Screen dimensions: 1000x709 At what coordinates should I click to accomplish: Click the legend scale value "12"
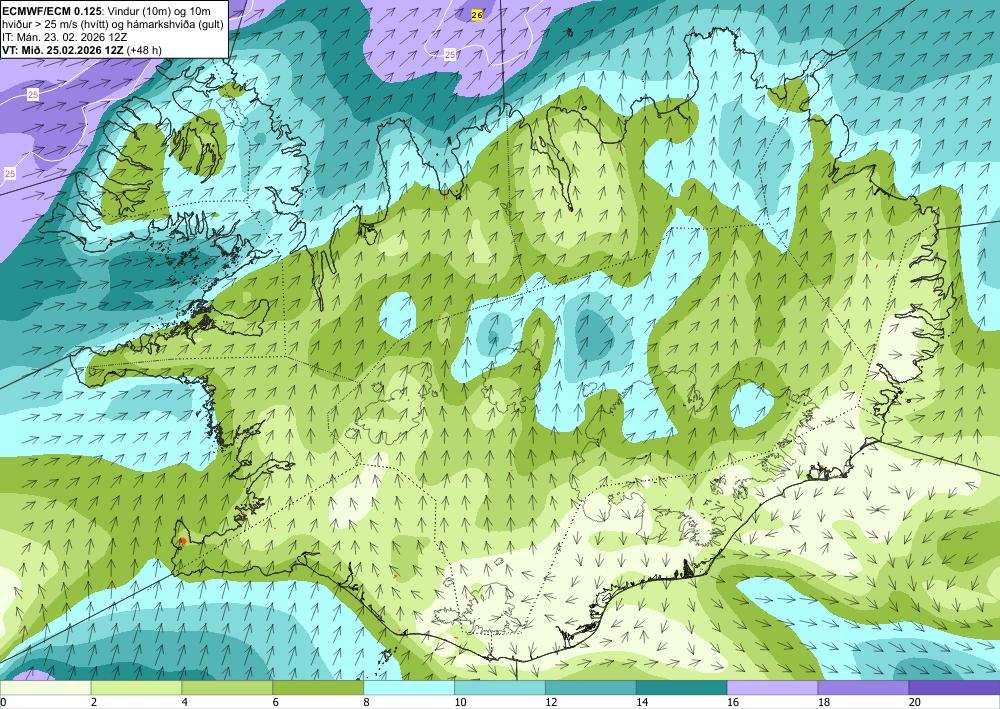(x=551, y=703)
